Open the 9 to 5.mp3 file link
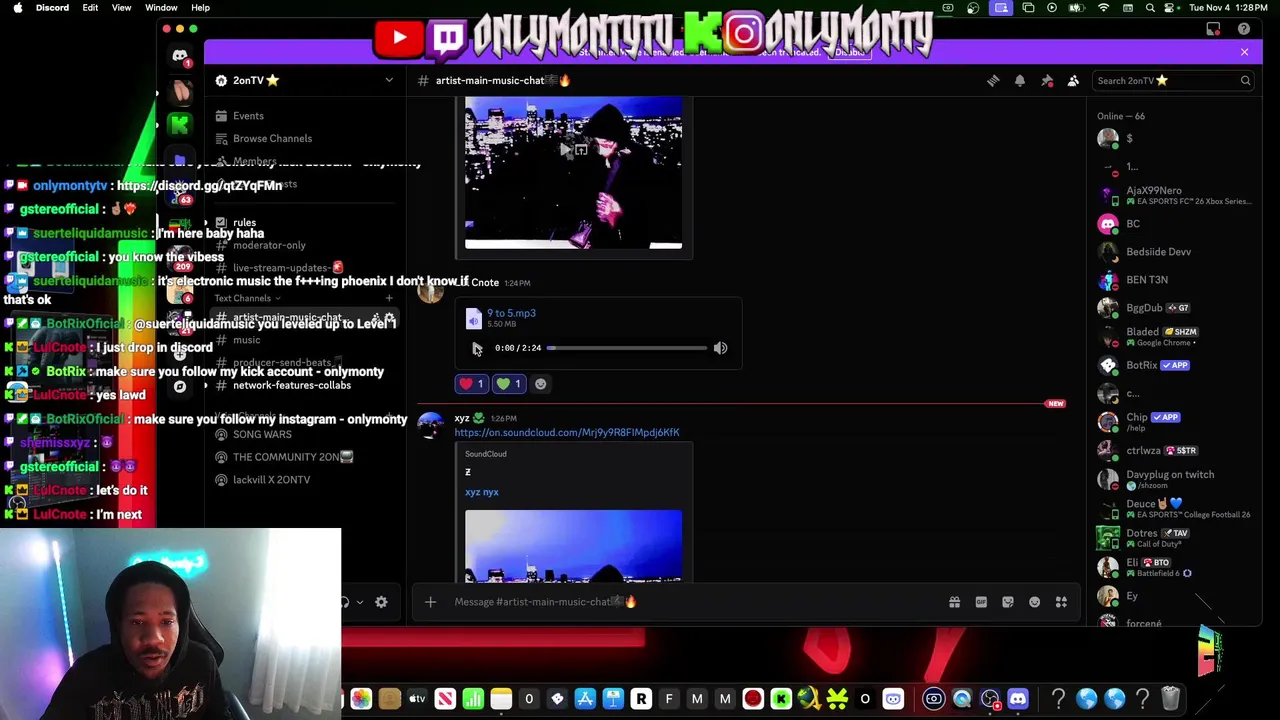This screenshot has width=1280, height=720. (511, 313)
